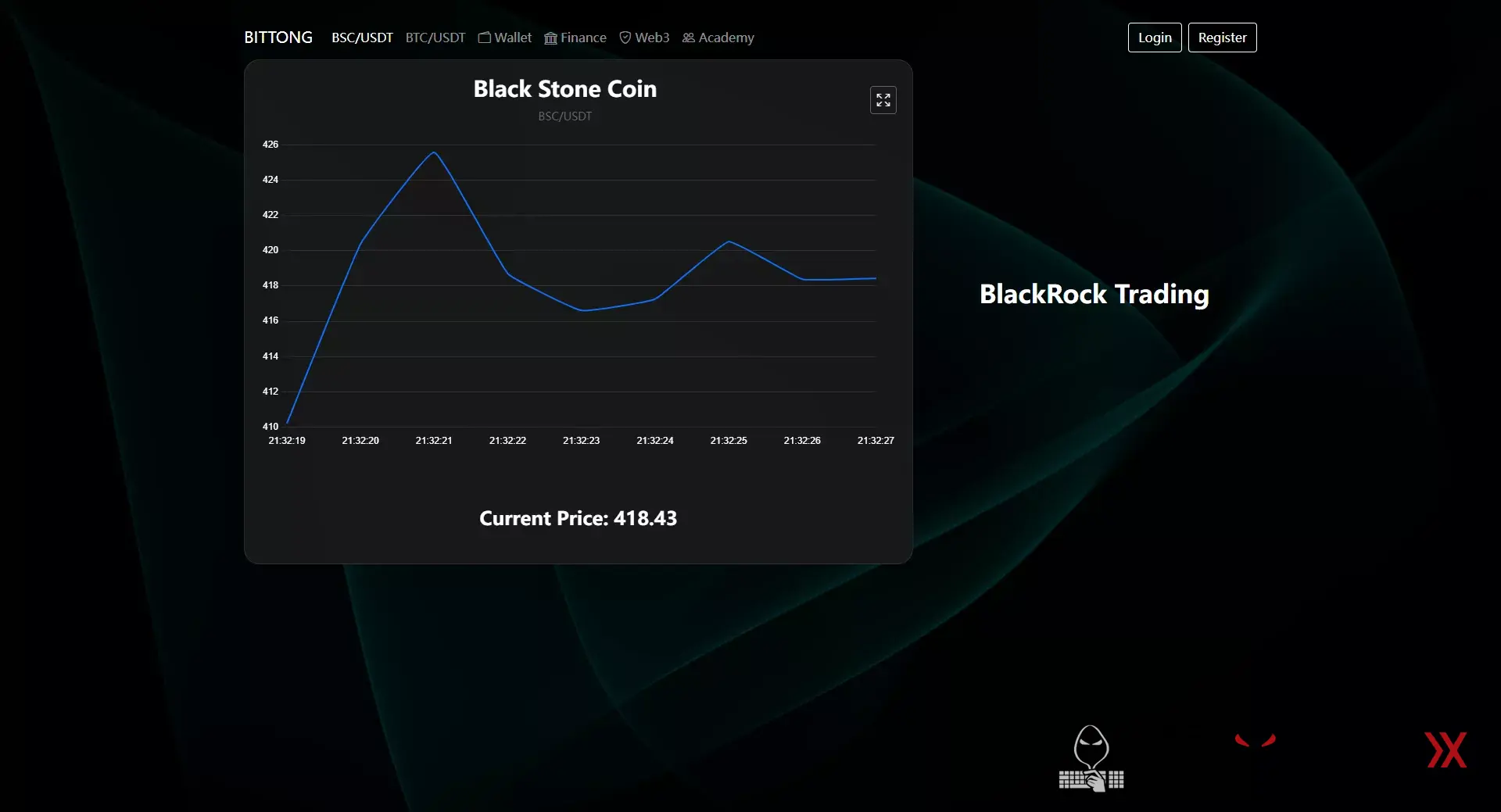Click the 21:32:20 time axis label

pyautogui.click(x=360, y=441)
